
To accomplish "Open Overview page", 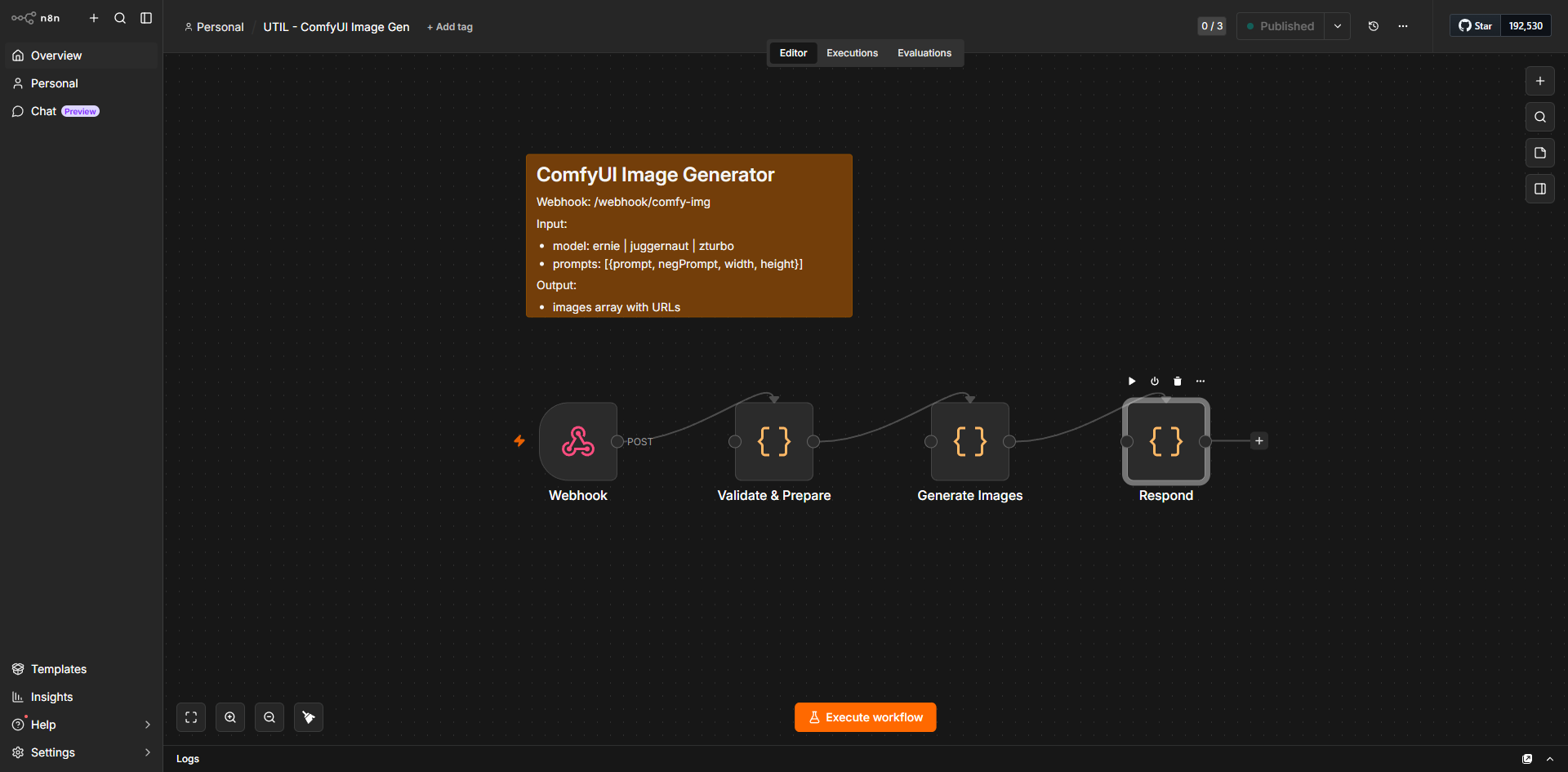I will 81,56.
